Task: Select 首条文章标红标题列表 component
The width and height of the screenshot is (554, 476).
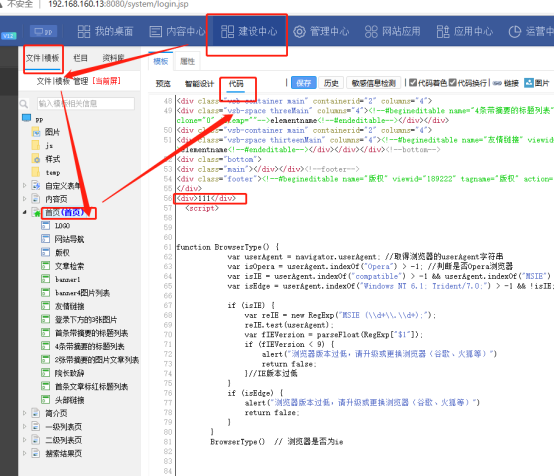Action: coord(92,386)
